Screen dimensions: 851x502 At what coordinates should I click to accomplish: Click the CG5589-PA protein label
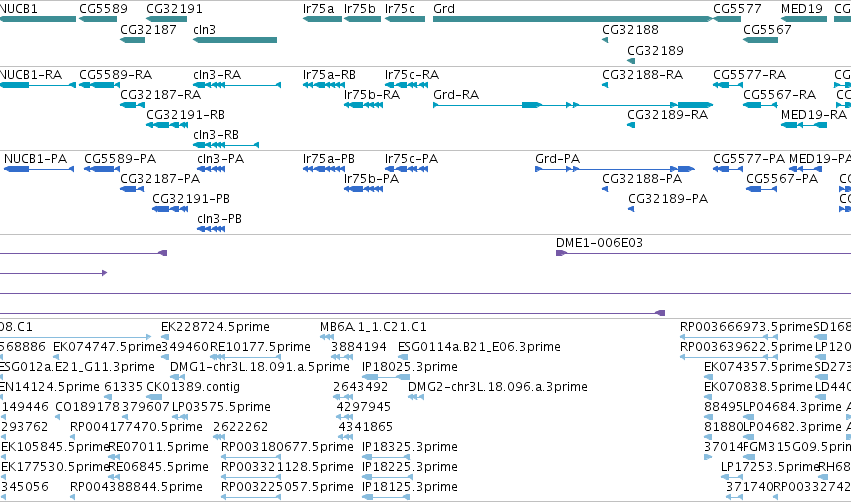coord(120,158)
